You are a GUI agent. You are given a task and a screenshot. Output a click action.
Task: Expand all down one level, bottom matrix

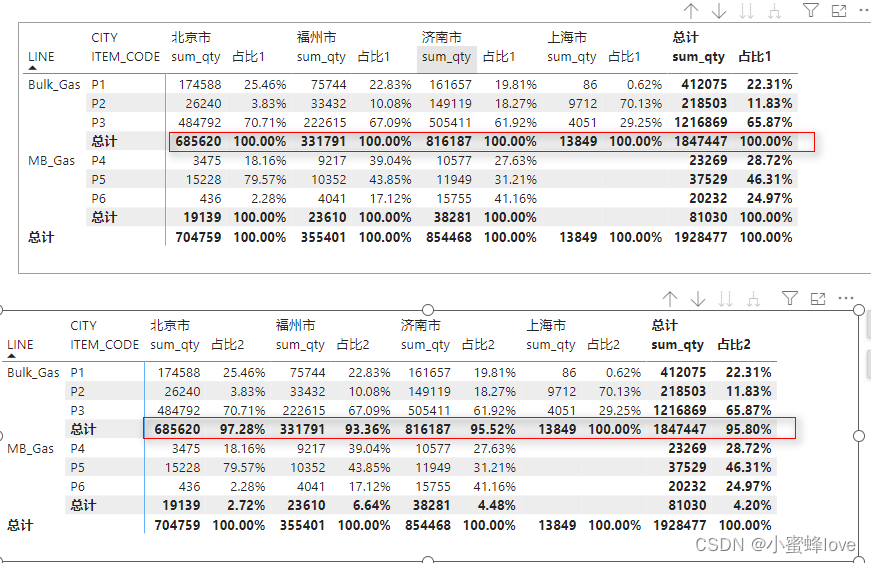click(x=753, y=299)
